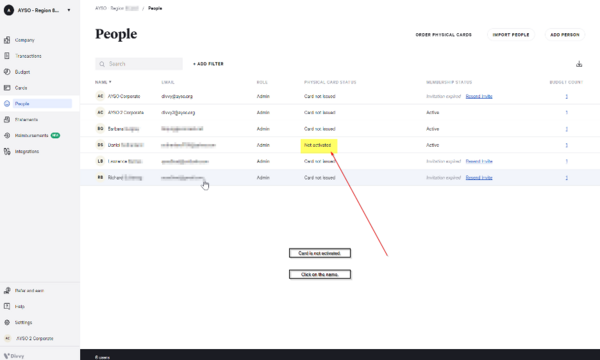Open Transactions in the sidebar menu
Screen dimensions: 600x360
pos(28,56)
